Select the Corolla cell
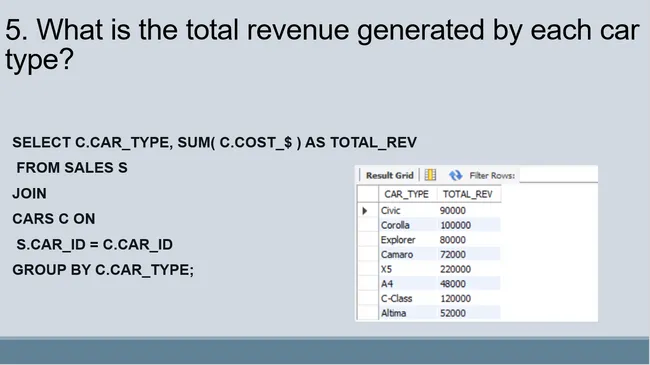650x365 pixels. [407, 225]
